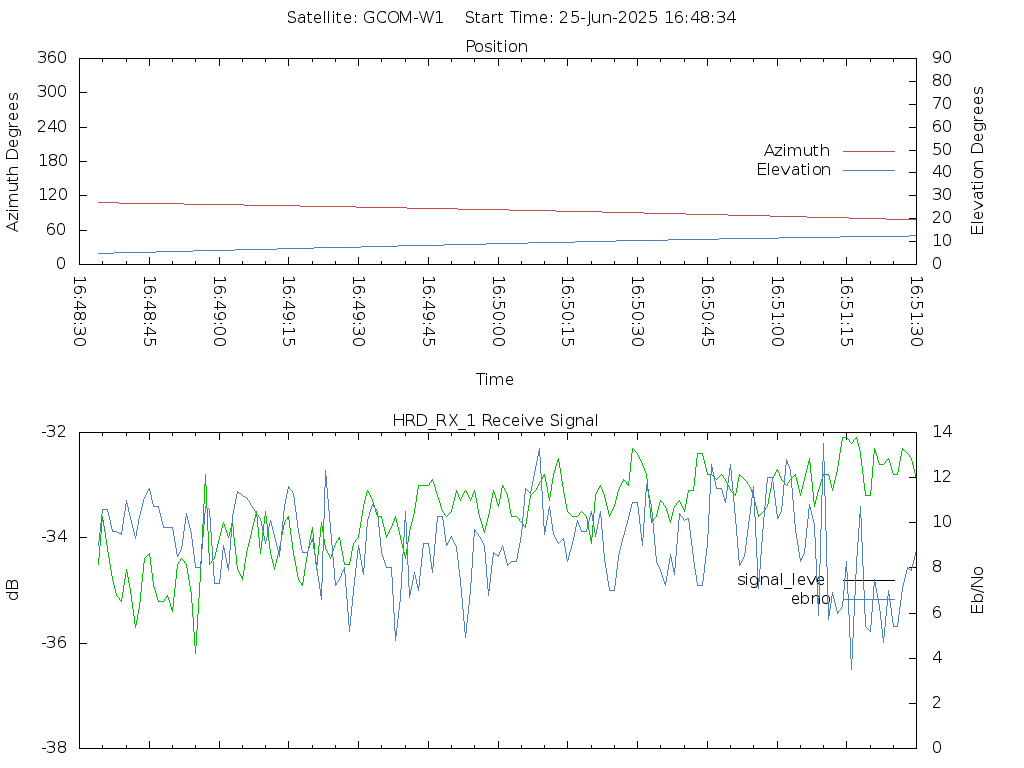This screenshot has width=1024, height=768.
Task: Select the '16:50:30' time tick label
Action: click(x=637, y=312)
